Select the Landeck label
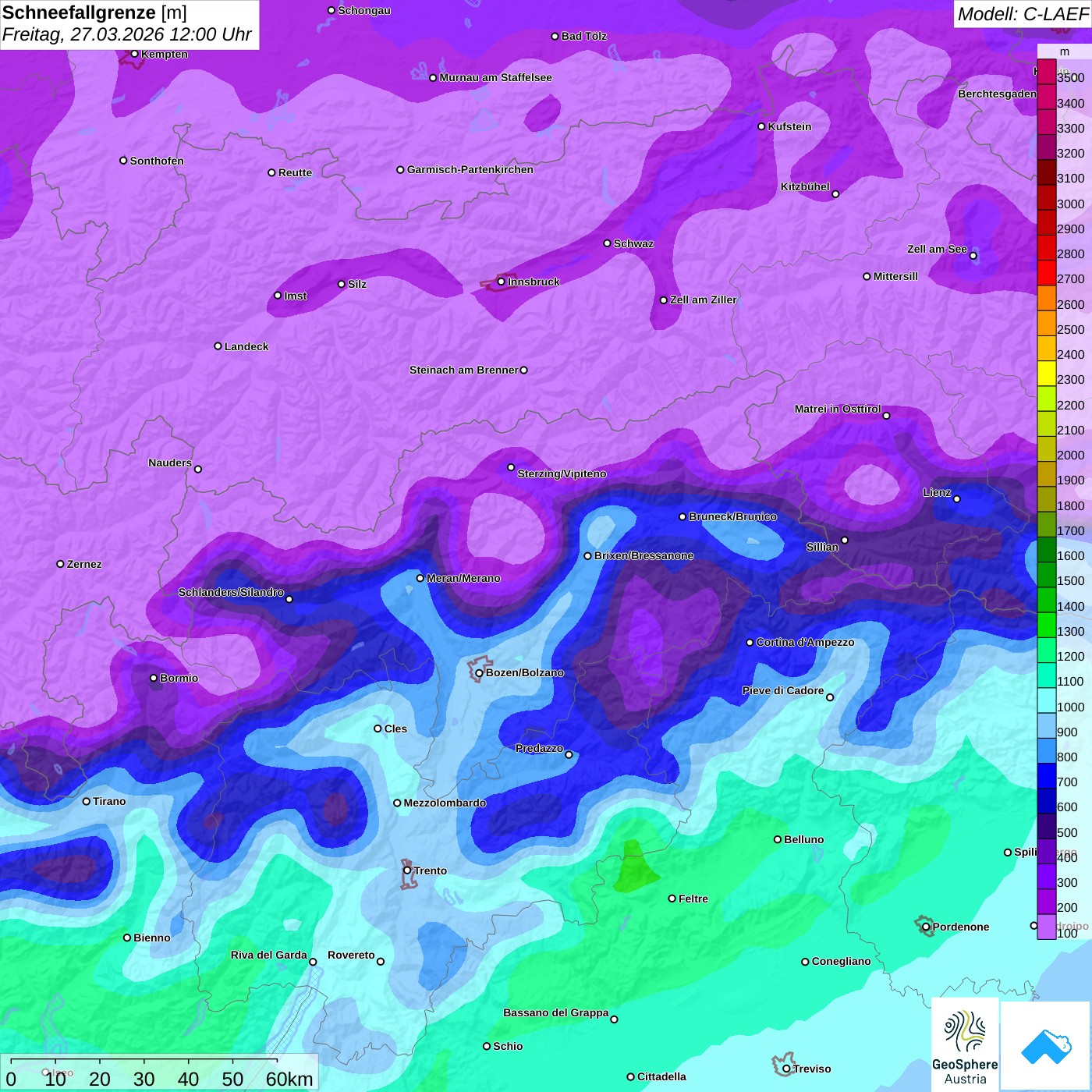Viewport: 1092px width, 1092px height. click(x=246, y=346)
